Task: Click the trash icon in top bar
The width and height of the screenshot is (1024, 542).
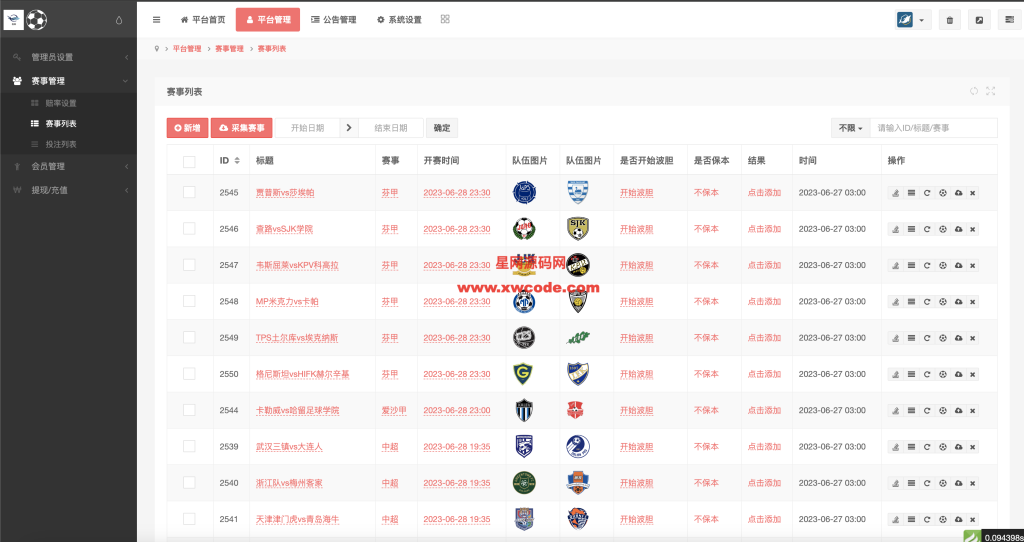Action: click(950, 20)
